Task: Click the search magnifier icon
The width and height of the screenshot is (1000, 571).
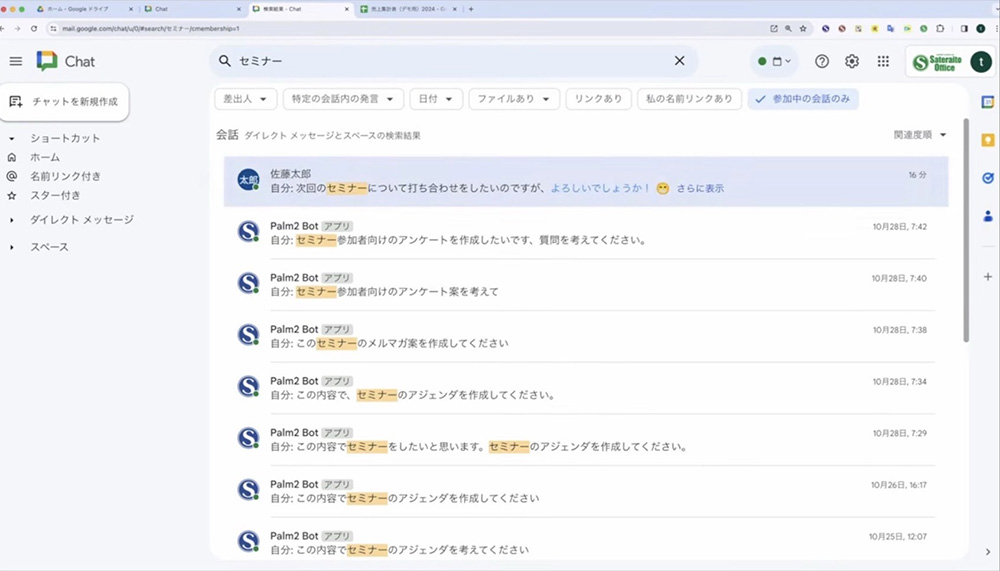Action: pyautogui.click(x=224, y=61)
